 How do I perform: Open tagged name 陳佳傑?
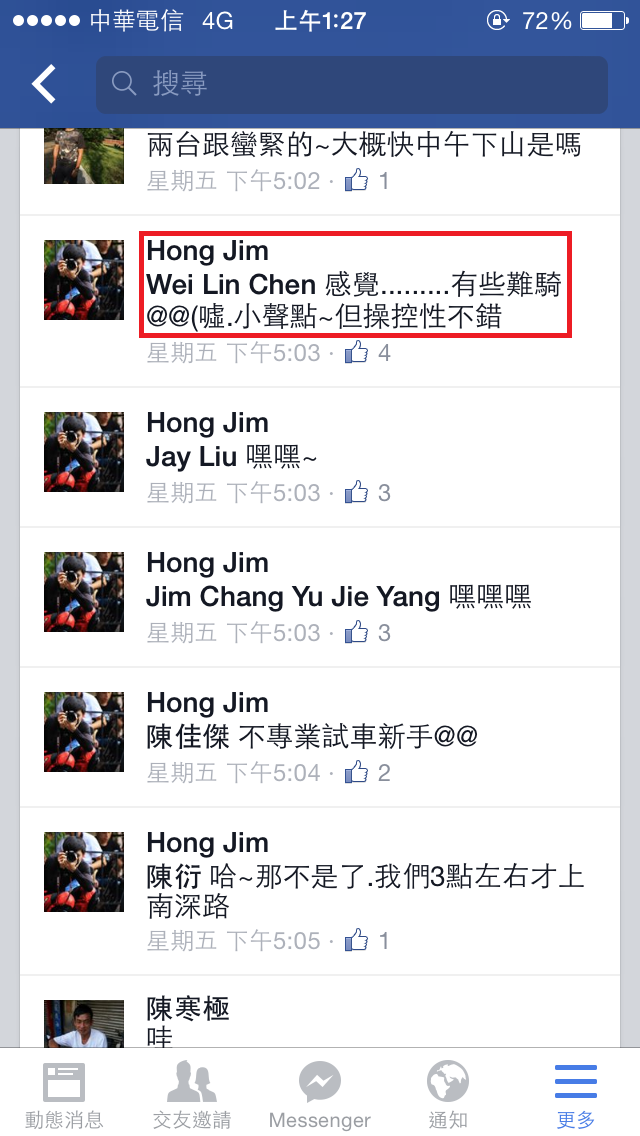click(188, 737)
